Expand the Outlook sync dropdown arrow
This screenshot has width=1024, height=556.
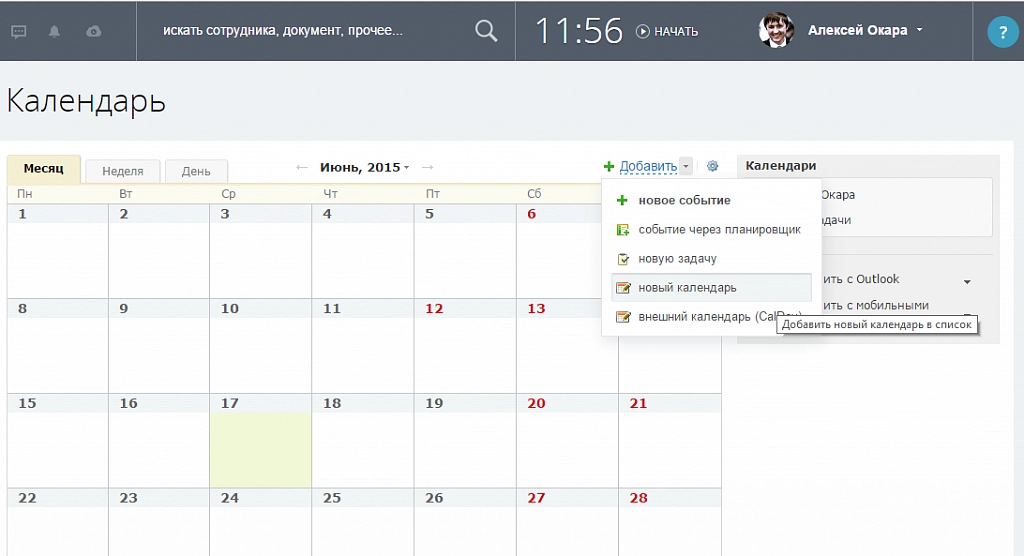click(967, 281)
